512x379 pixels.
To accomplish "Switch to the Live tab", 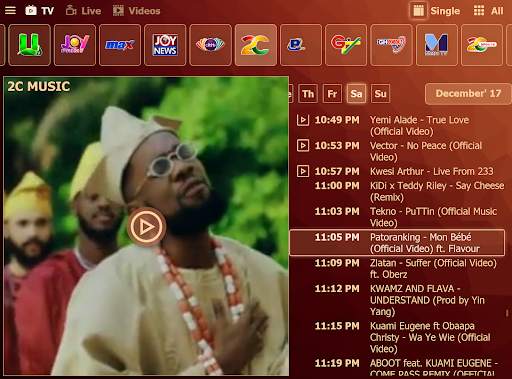I will click(x=83, y=11).
